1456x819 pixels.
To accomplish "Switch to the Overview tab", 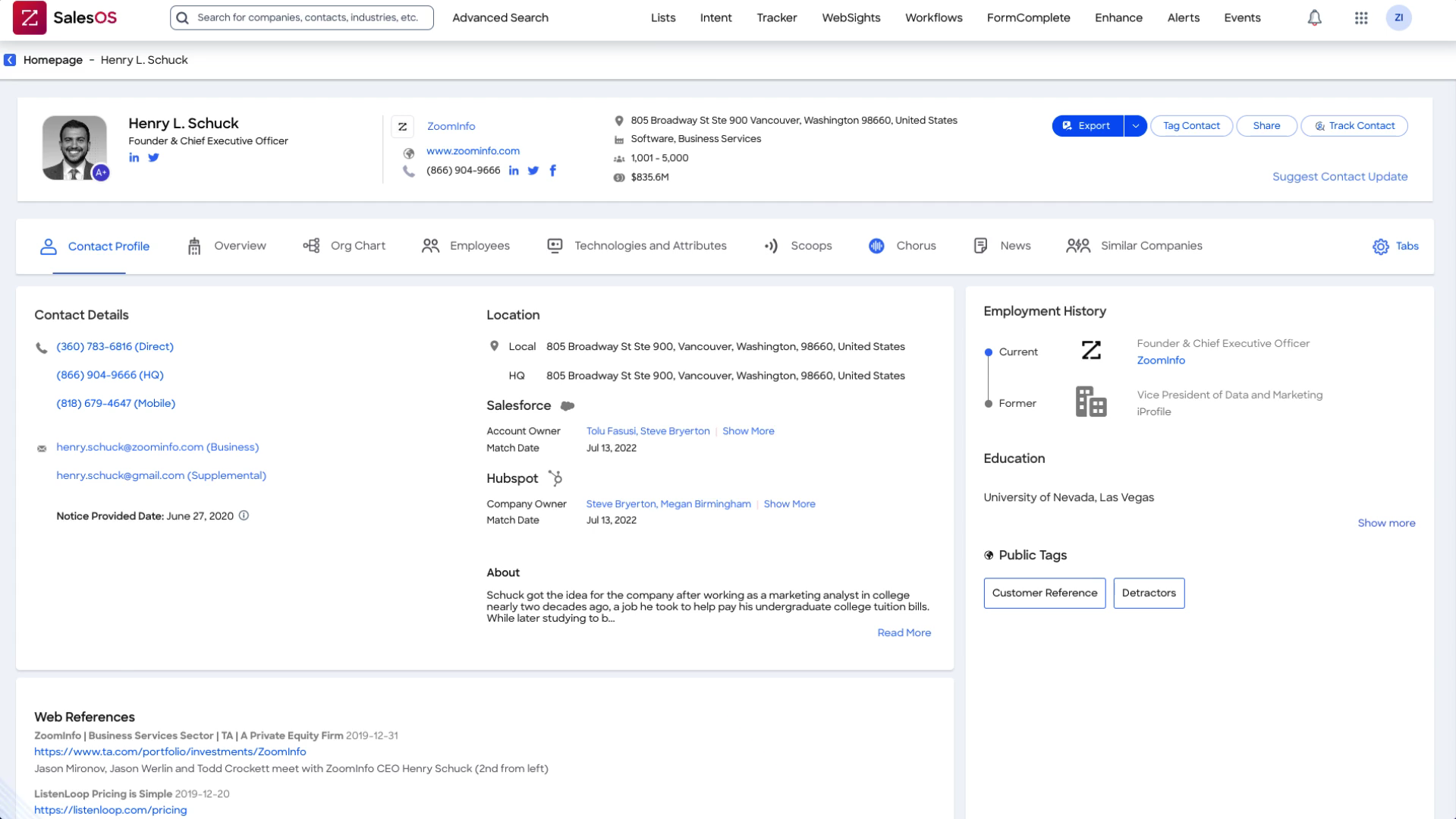I will (226, 246).
